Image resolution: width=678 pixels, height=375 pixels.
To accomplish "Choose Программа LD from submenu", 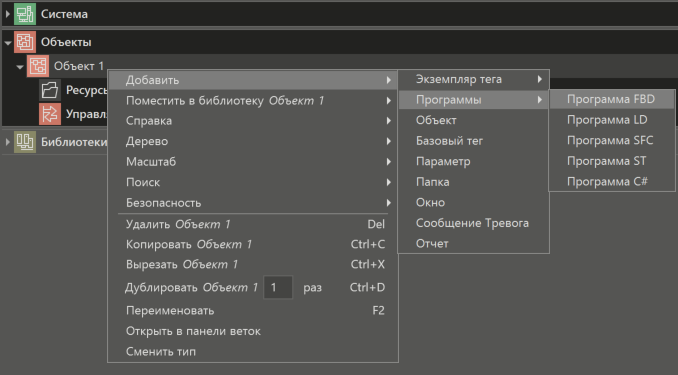I will [611, 120].
